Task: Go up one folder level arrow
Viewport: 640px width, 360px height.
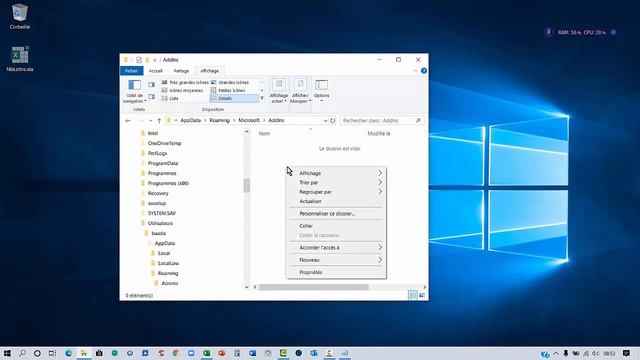Action: pos(159,121)
